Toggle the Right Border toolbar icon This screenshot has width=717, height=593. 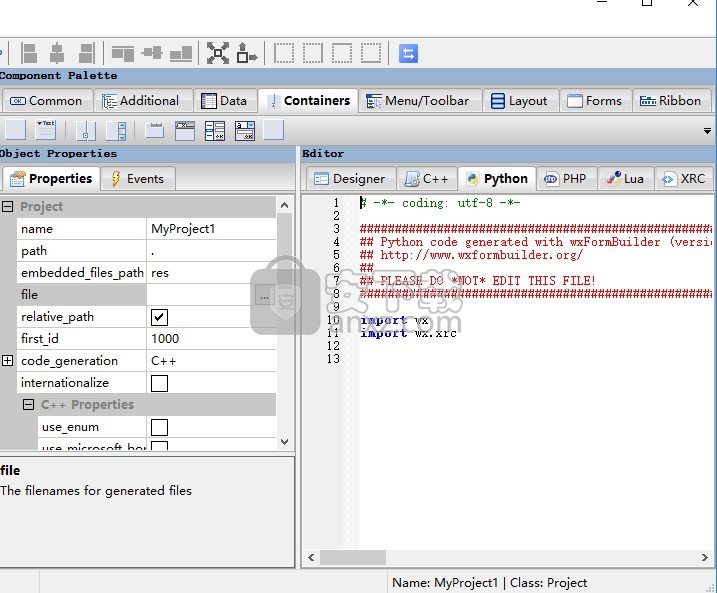313,53
